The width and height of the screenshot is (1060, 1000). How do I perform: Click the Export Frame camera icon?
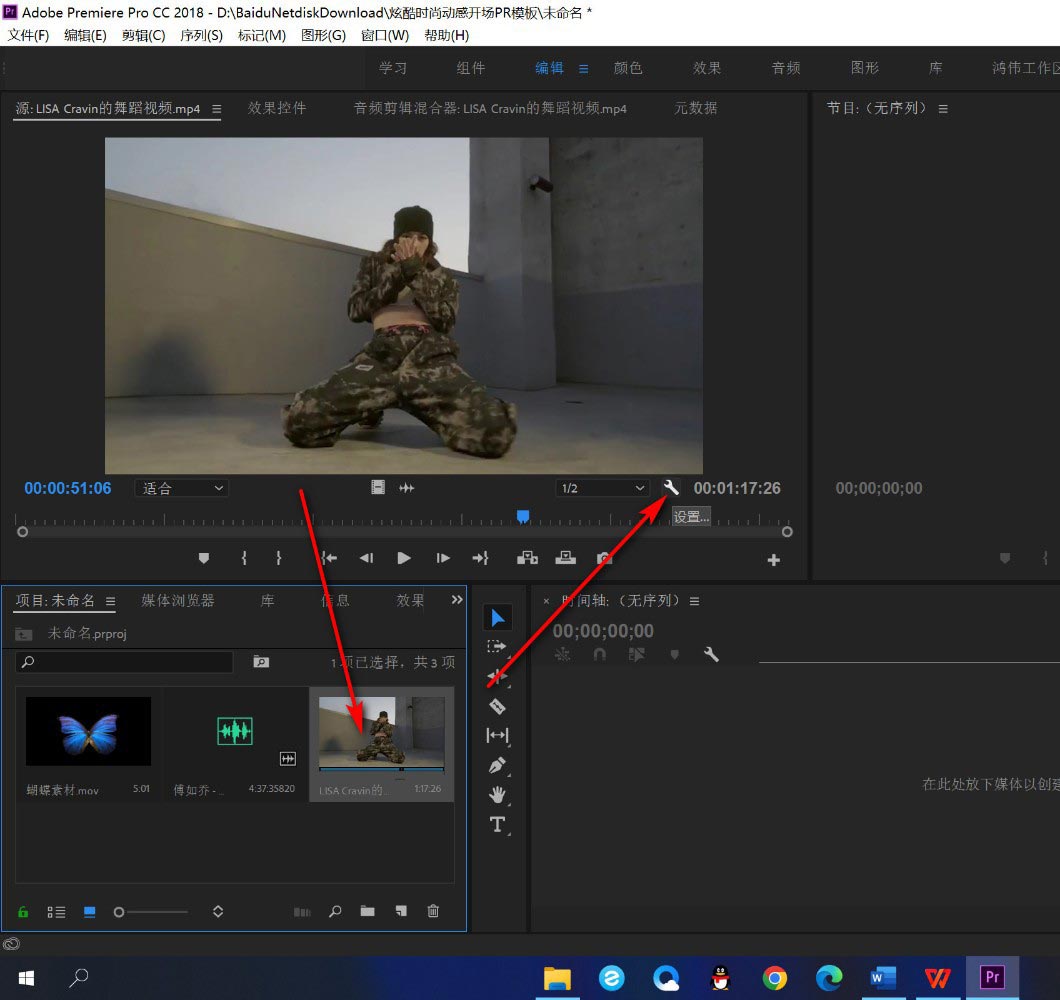click(x=604, y=558)
